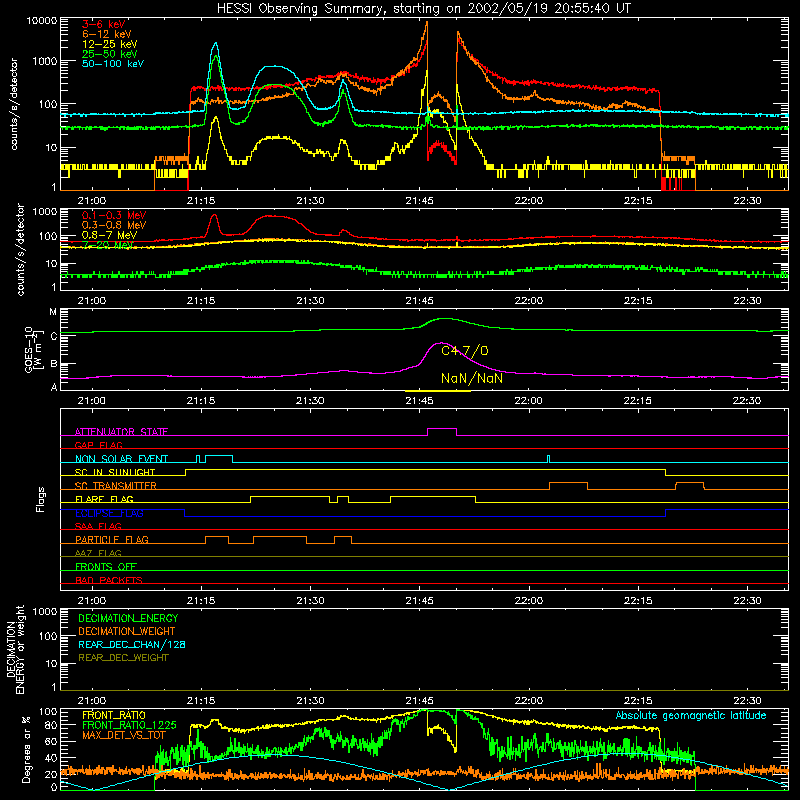Click the 'BAD PACKETS' flag label
The height and width of the screenshot is (800, 800).
point(109,580)
